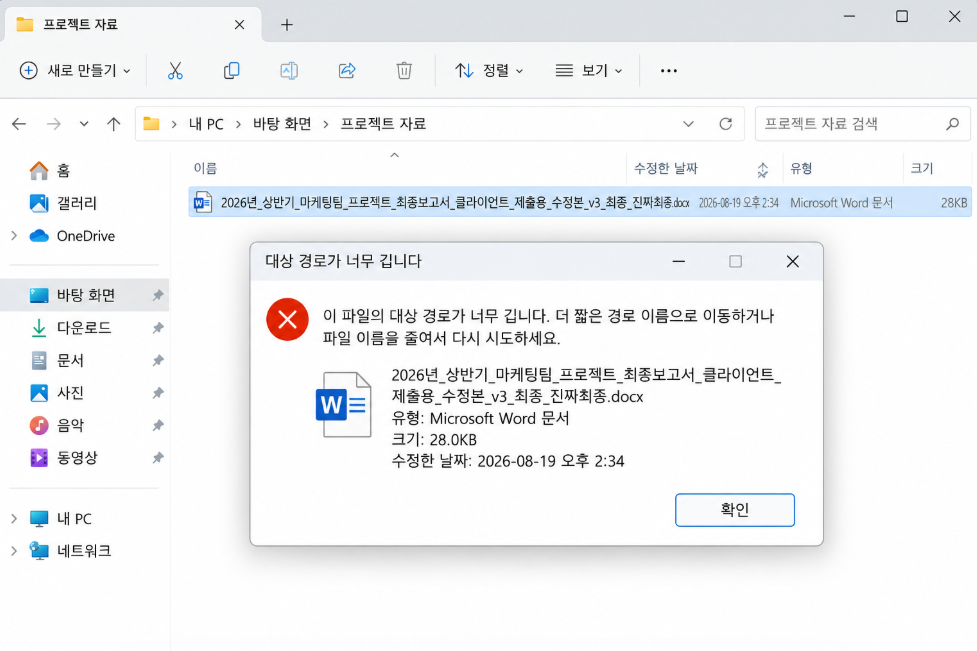Screen dimensions: 977x651
Task: Go back with the left arrow
Action: point(19,124)
